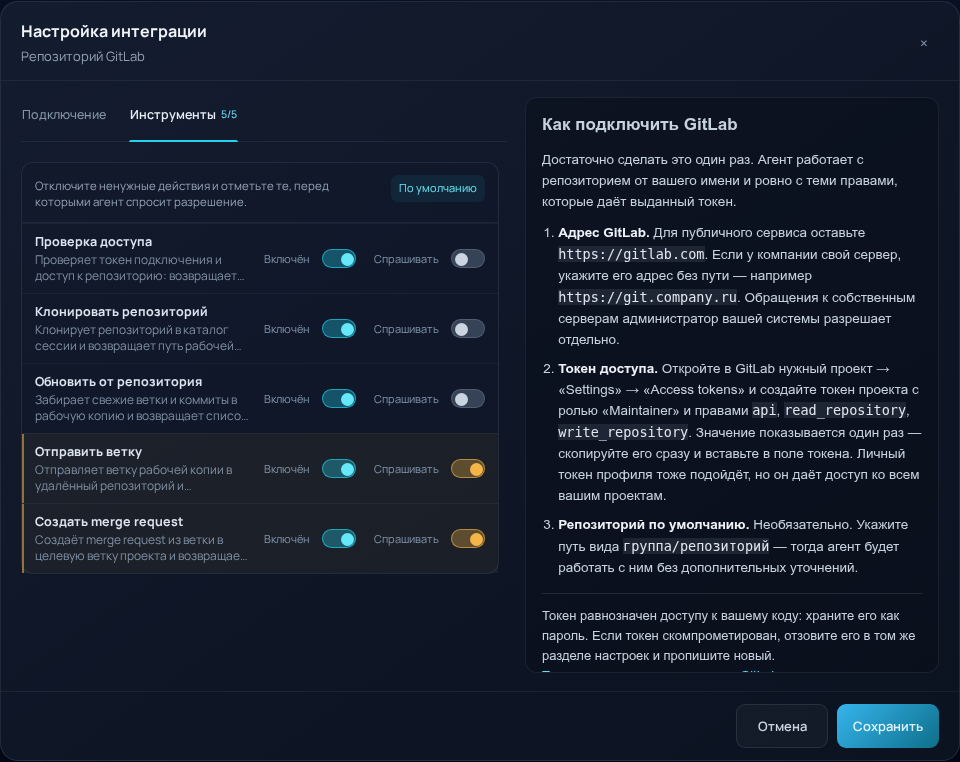The image size is (960, 762).
Task: Click the bold Токен доступа. step label
Action: pos(607,368)
